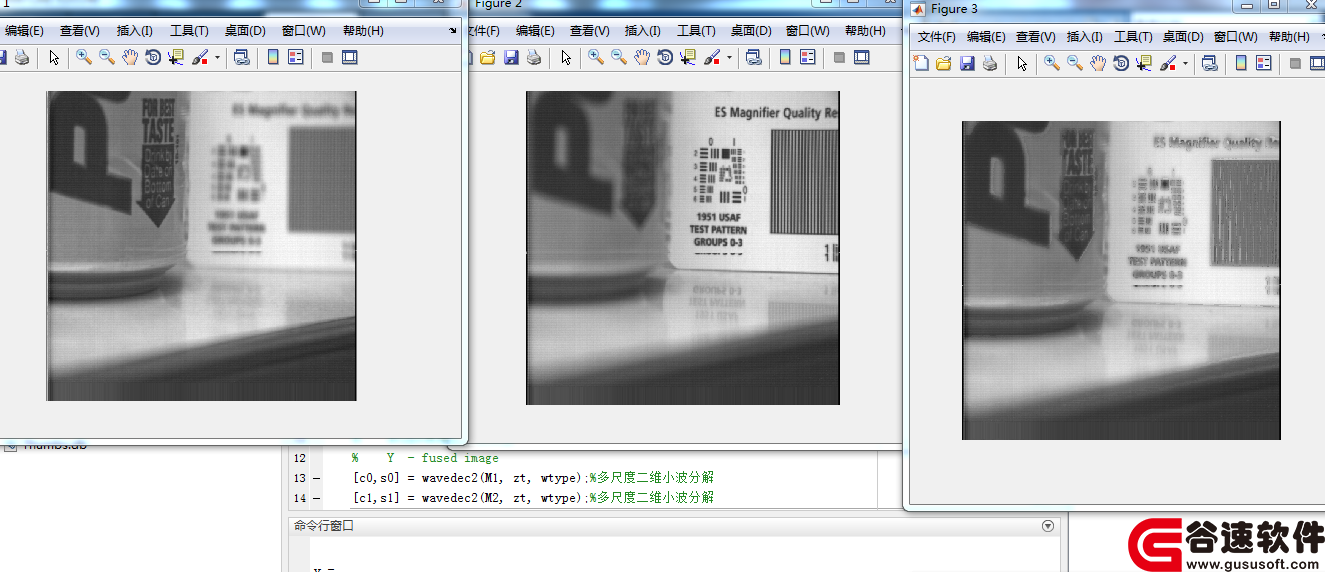Expand brush color dropdown arrow in Figure 3
Viewport: 1325px width, 572px height.
coord(1185,63)
